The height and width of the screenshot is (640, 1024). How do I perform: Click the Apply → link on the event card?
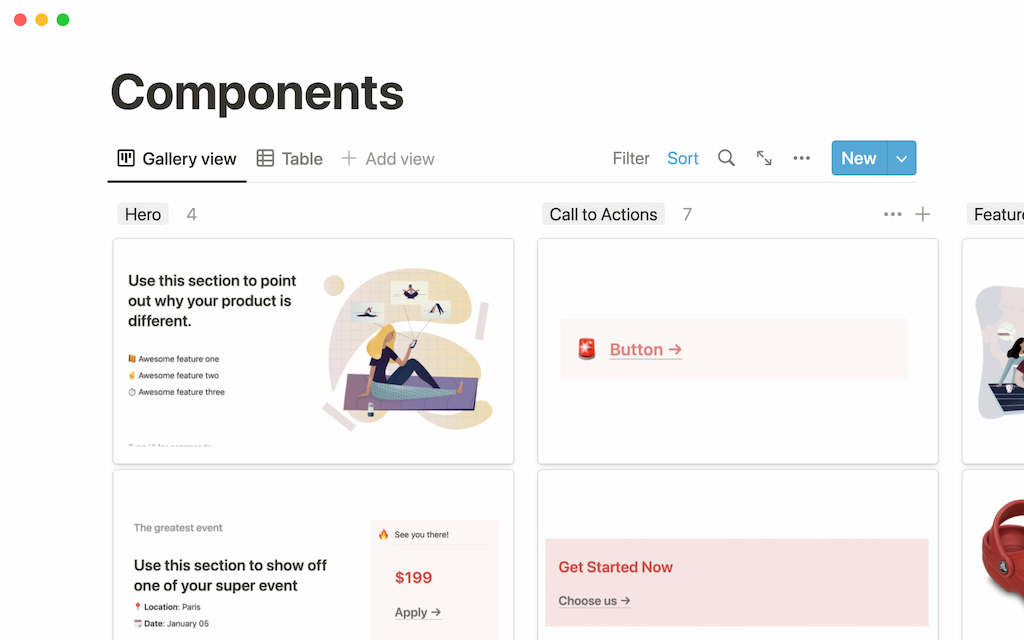coord(416,612)
